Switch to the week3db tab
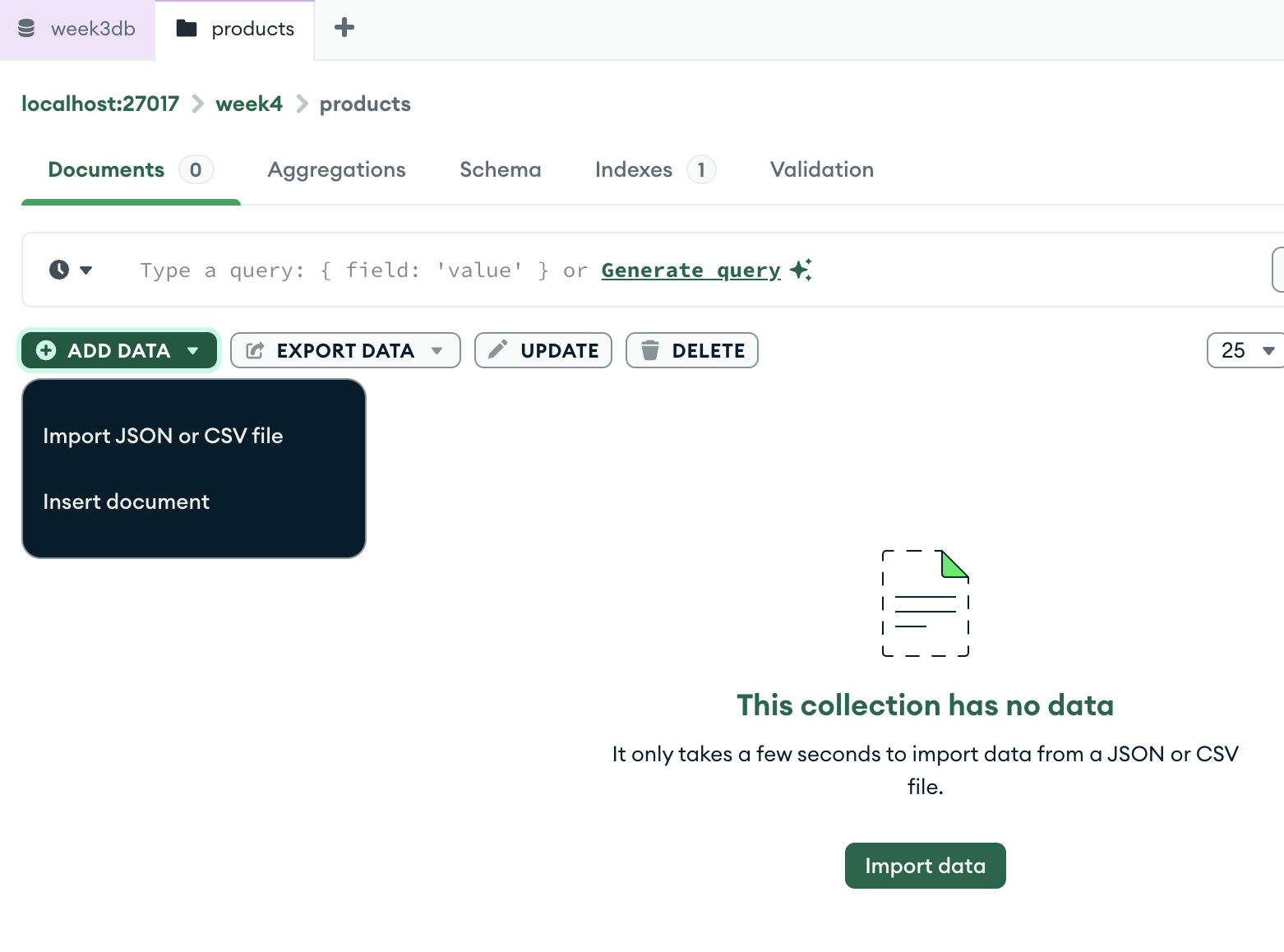The height and width of the screenshot is (952, 1284). pos(77,30)
